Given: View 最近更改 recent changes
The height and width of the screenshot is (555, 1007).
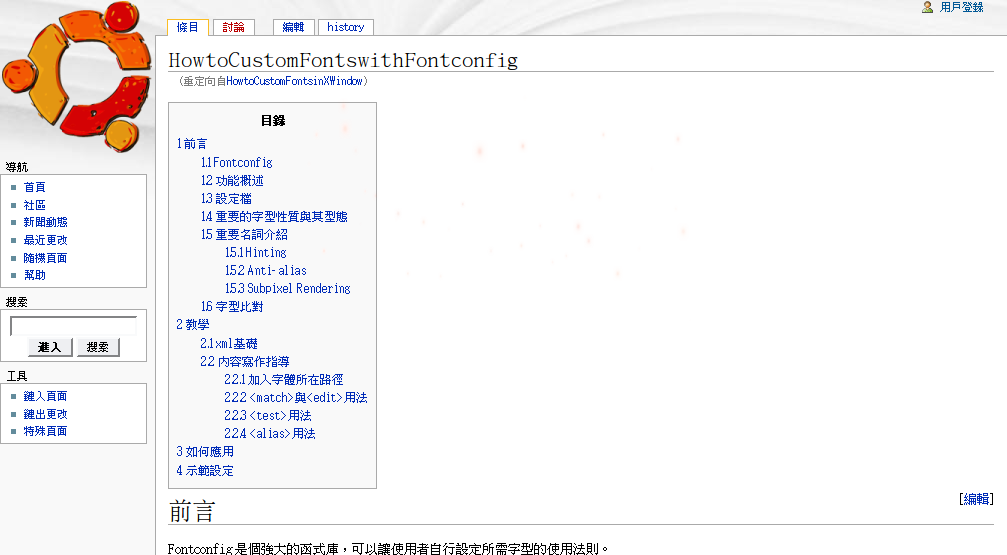Looking at the screenshot, I should (46, 240).
